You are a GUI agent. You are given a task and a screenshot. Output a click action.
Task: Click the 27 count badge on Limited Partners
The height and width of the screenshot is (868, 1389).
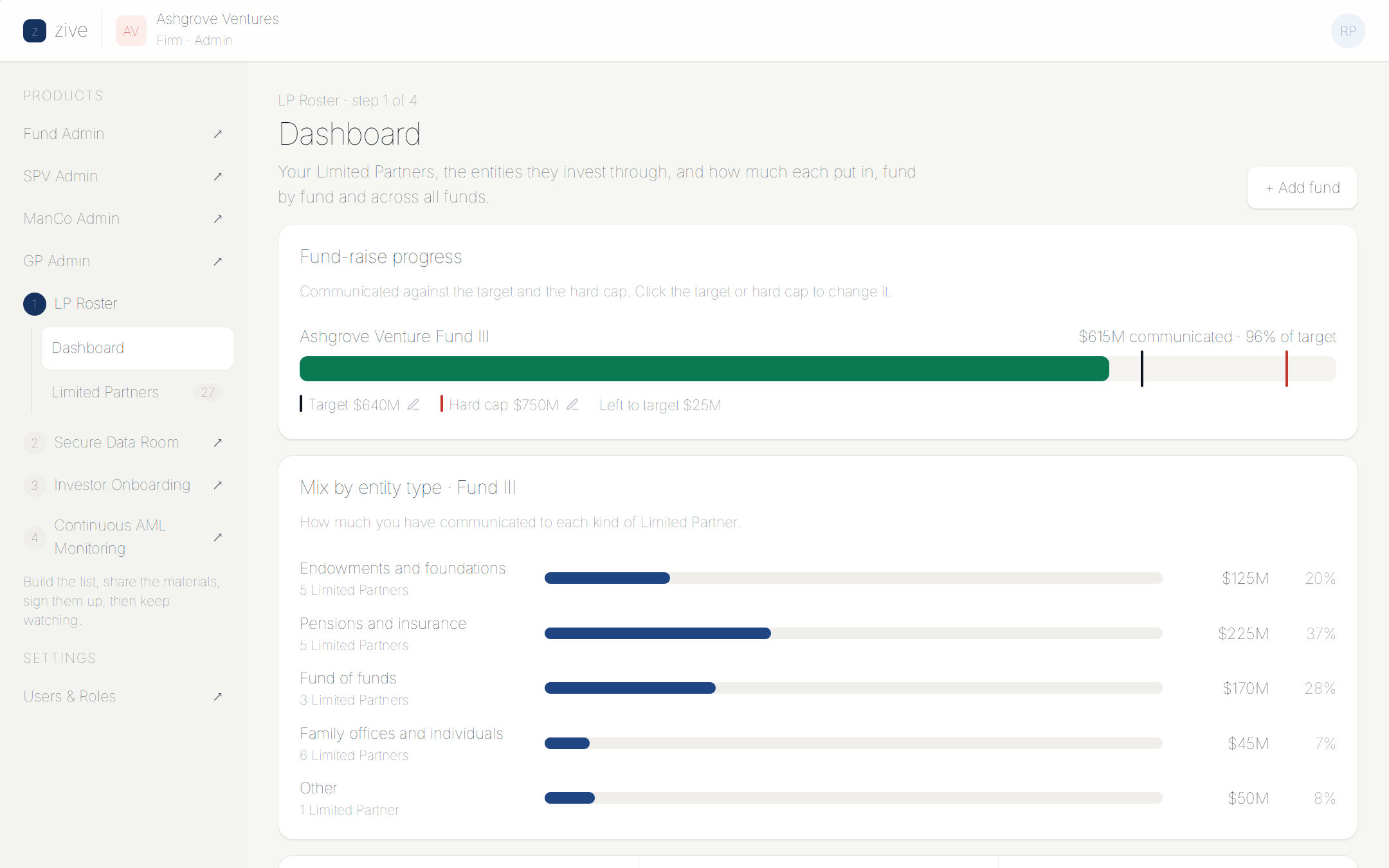tap(208, 392)
